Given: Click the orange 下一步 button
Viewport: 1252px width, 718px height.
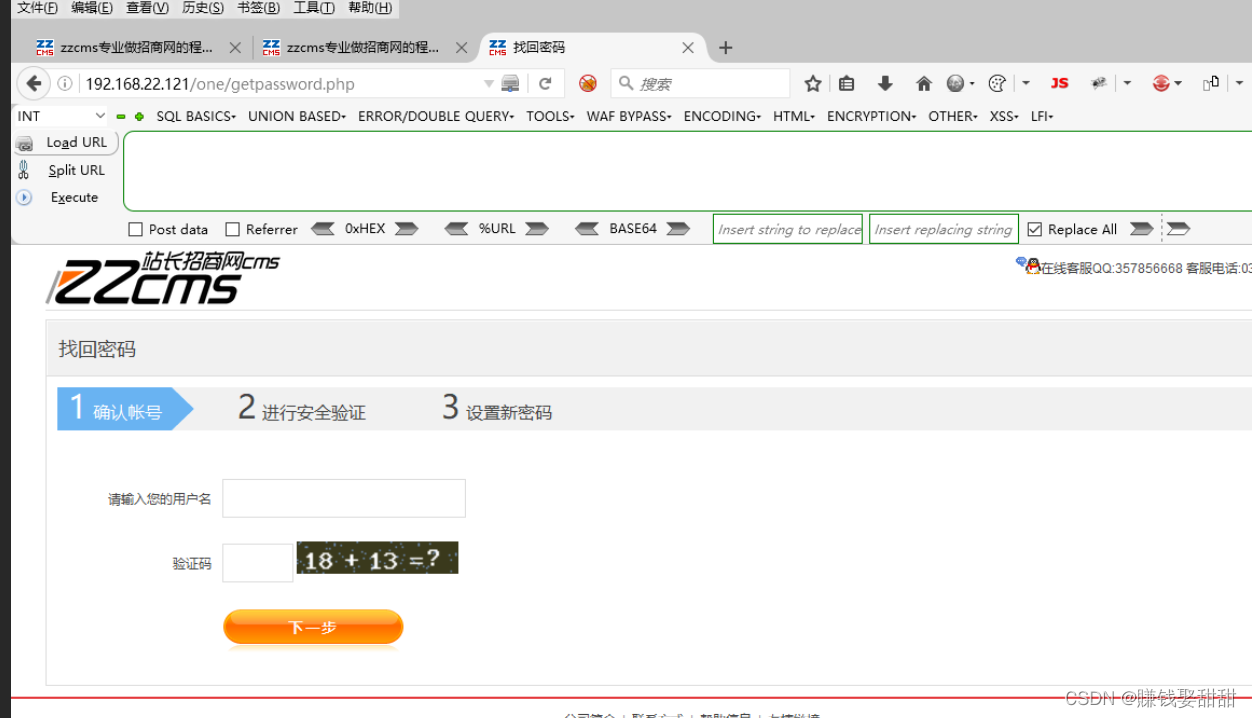Looking at the screenshot, I should pyautogui.click(x=313, y=627).
